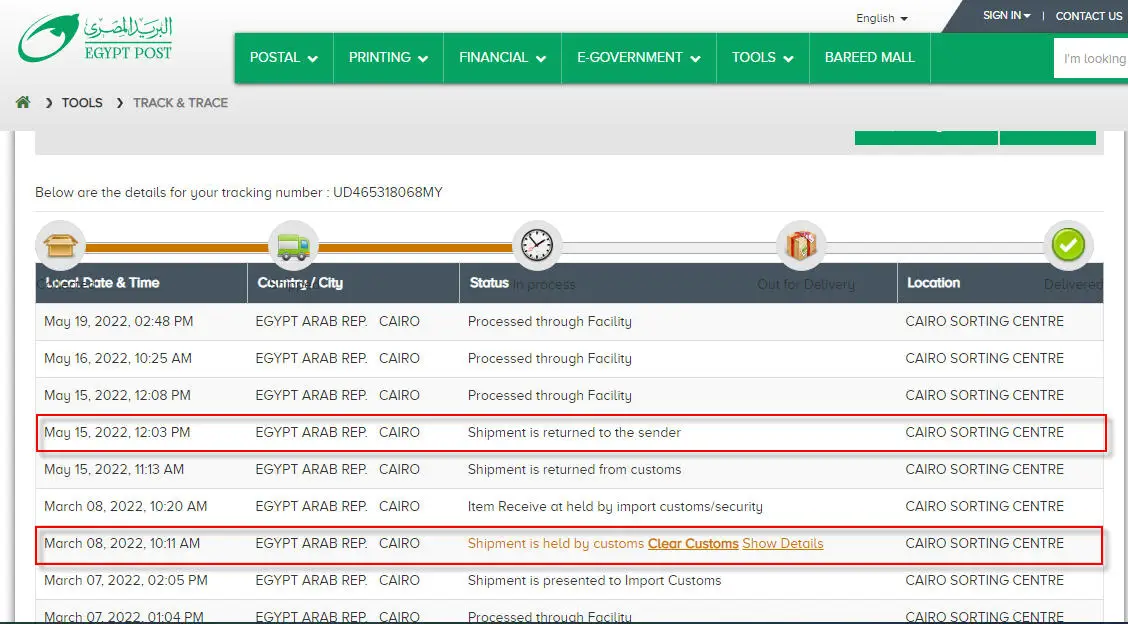Click 'May 15, 2022, 12:08 PM' cell
Viewport: 1128px width, 624px height.
coord(117,395)
